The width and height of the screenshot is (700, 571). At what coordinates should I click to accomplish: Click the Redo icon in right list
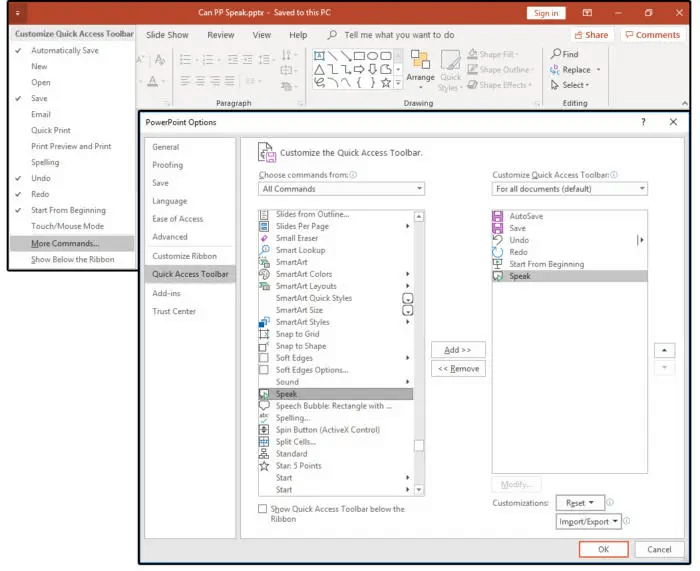(x=498, y=252)
